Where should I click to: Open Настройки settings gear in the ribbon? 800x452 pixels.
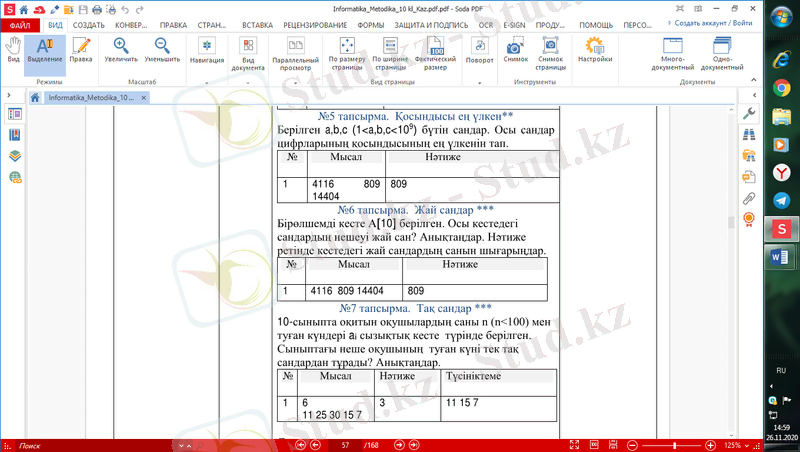pyautogui.click(x=594, y=51)
